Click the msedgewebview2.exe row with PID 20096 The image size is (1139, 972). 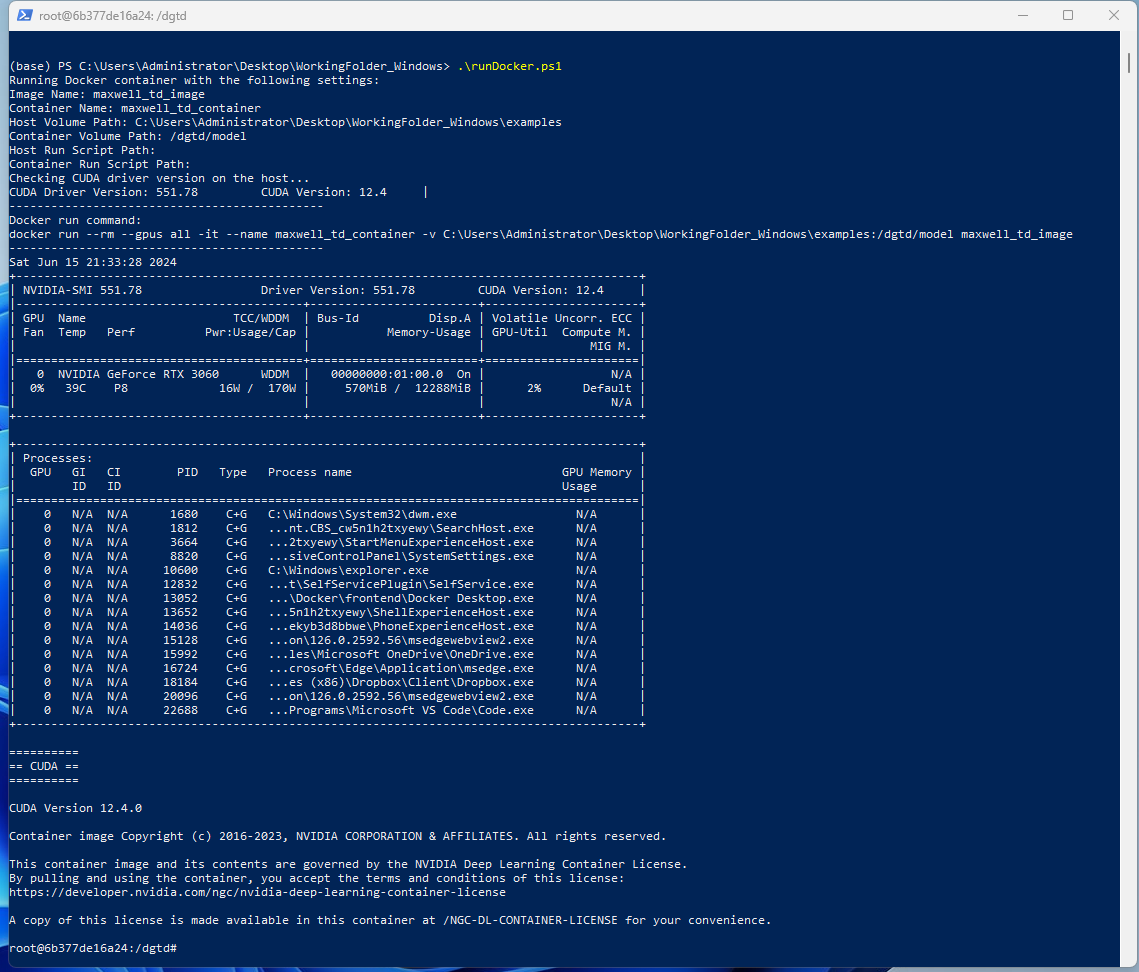point(327,696)
